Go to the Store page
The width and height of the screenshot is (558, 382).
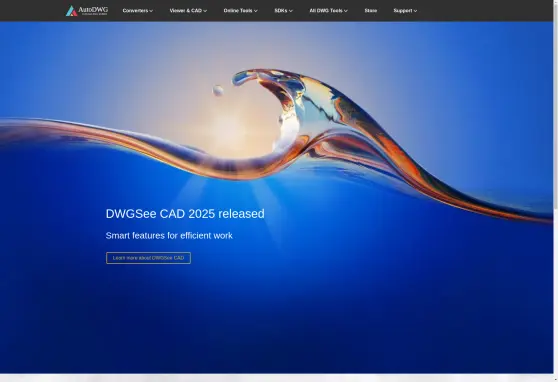[x=370, y=11]
